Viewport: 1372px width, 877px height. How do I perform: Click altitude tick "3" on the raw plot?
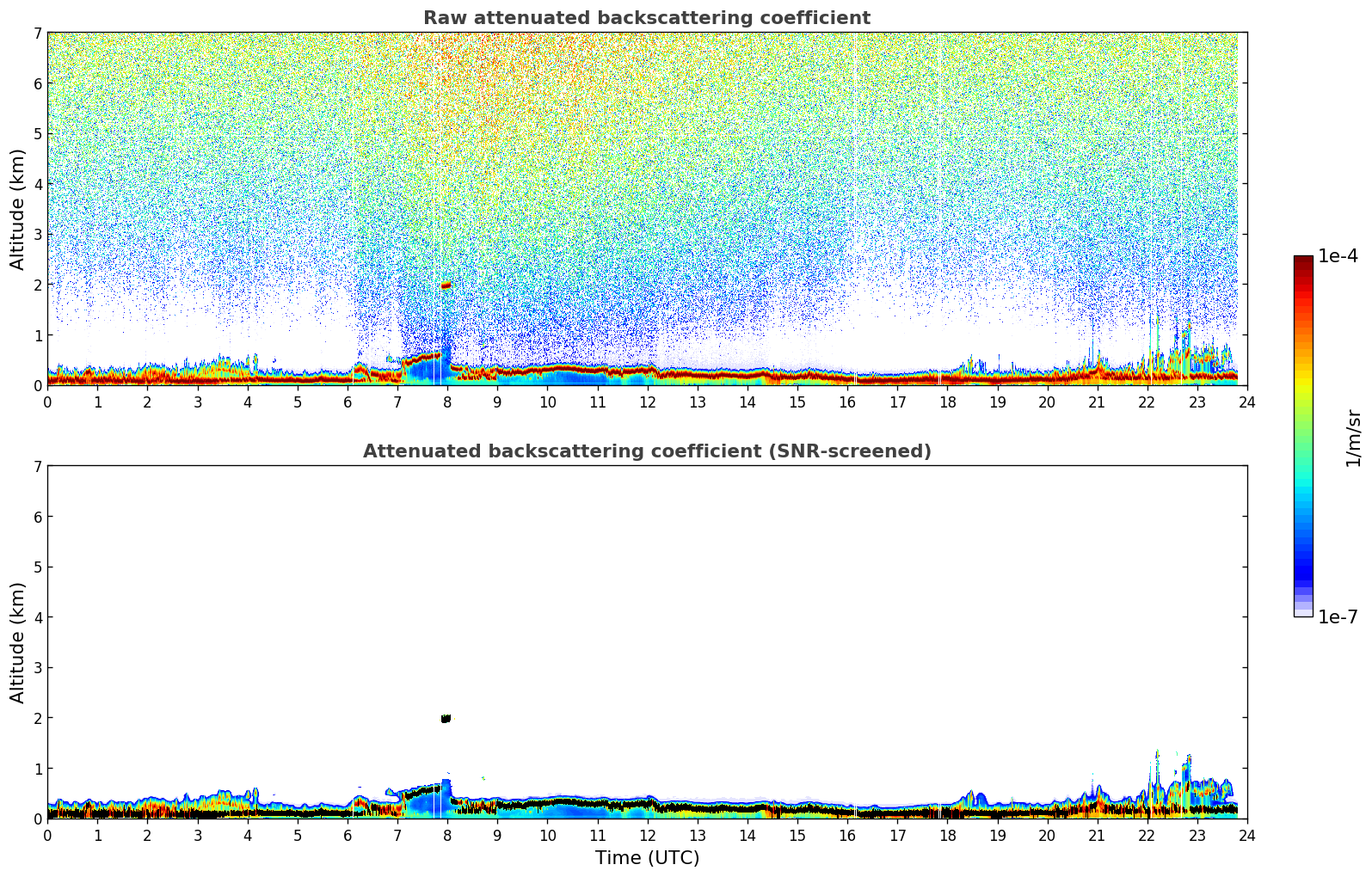37,235
